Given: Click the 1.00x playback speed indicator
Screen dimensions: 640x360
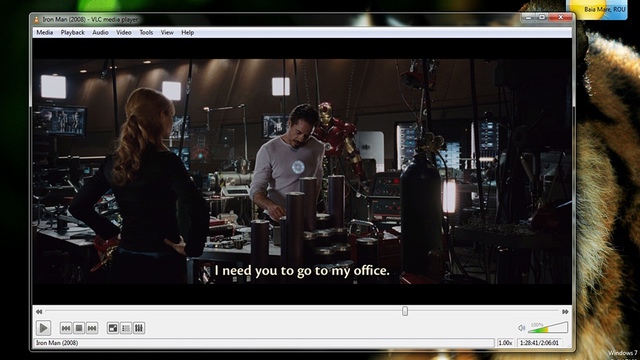Looking at the screenshot, I should click(x=505, y=343).
